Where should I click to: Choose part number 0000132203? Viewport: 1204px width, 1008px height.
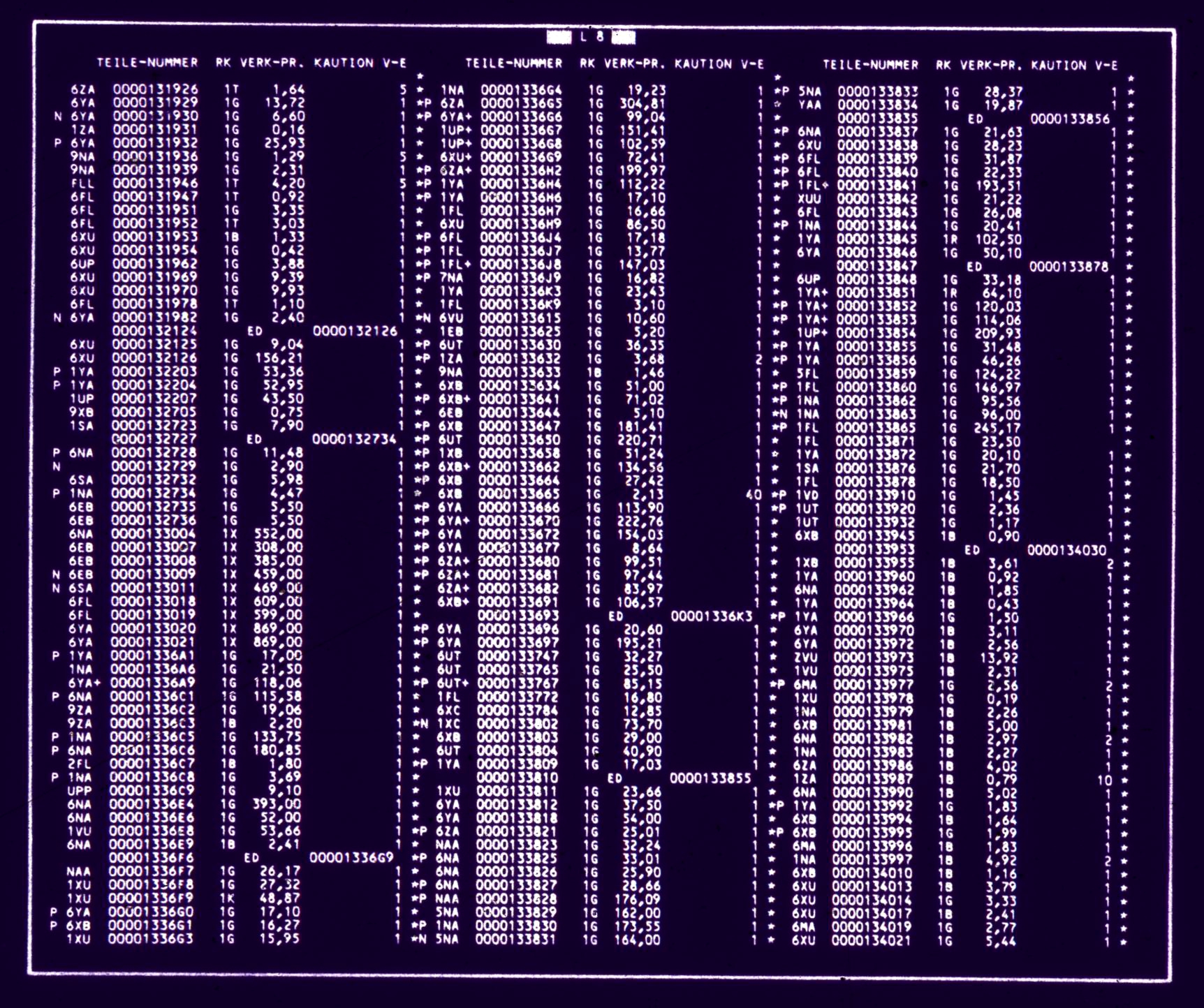(x=154, y=371)
